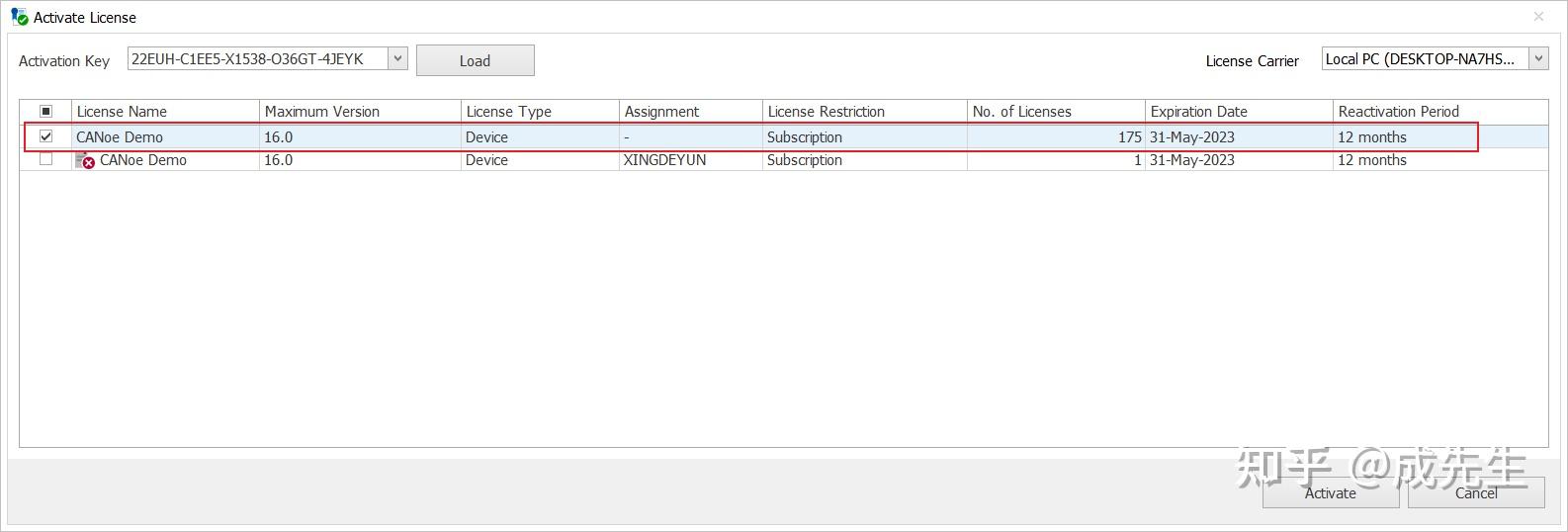Click 16.0 version in the first row

(278, 137)
